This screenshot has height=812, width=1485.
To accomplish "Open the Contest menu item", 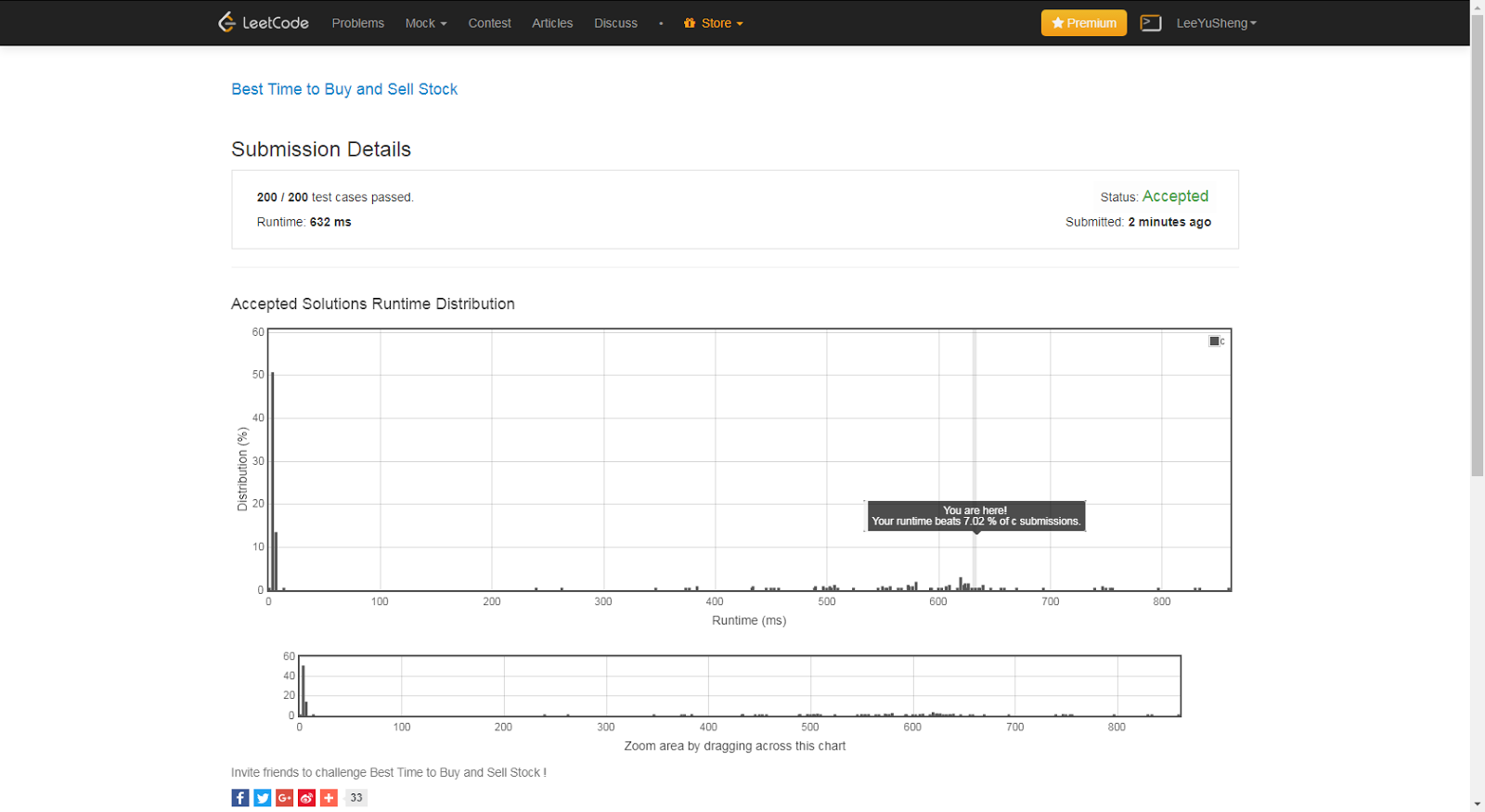I will tap(489, 23).
